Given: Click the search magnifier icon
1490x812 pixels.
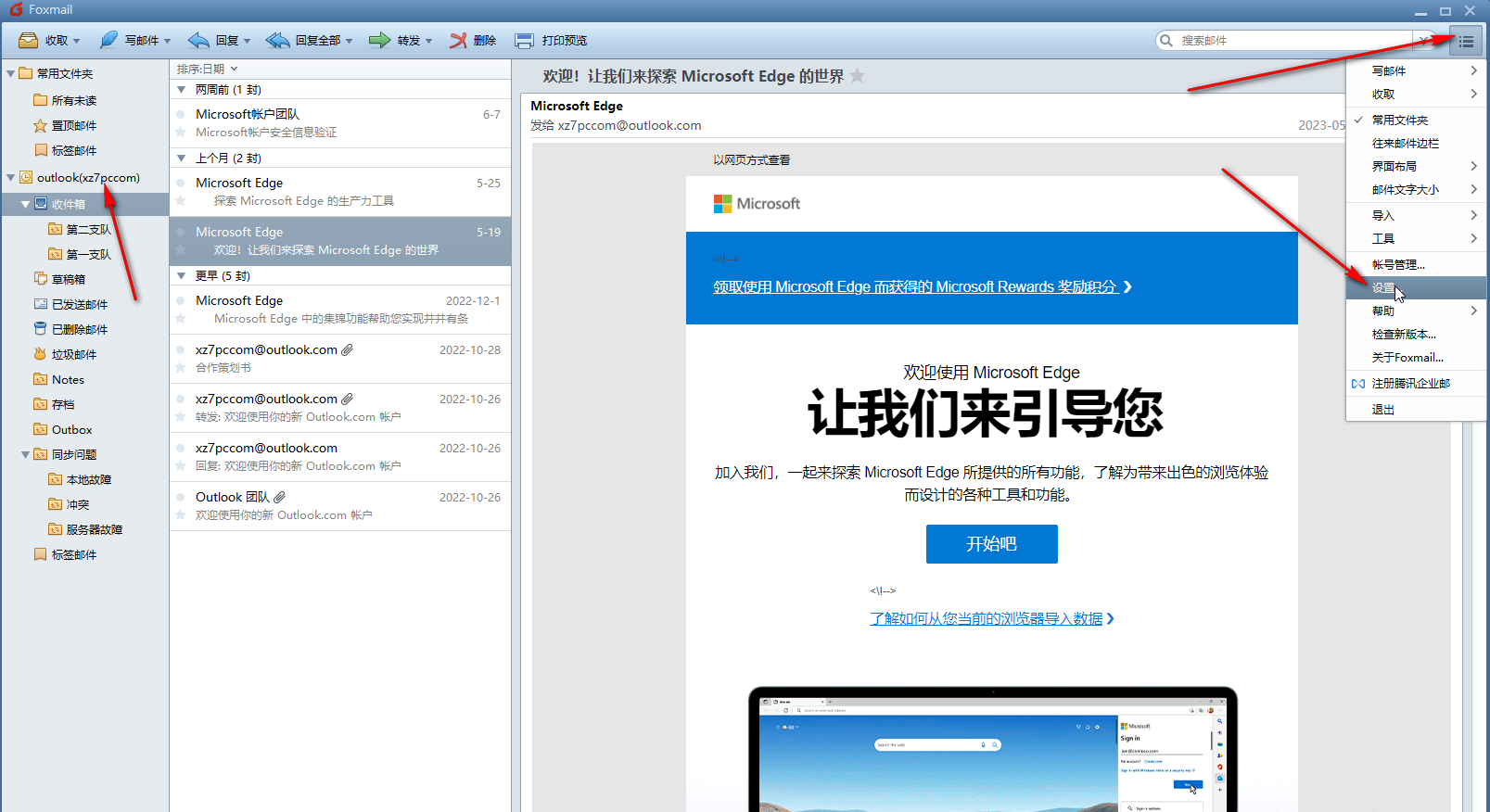Looking at the screenshot, I should tap(1166, 40).
